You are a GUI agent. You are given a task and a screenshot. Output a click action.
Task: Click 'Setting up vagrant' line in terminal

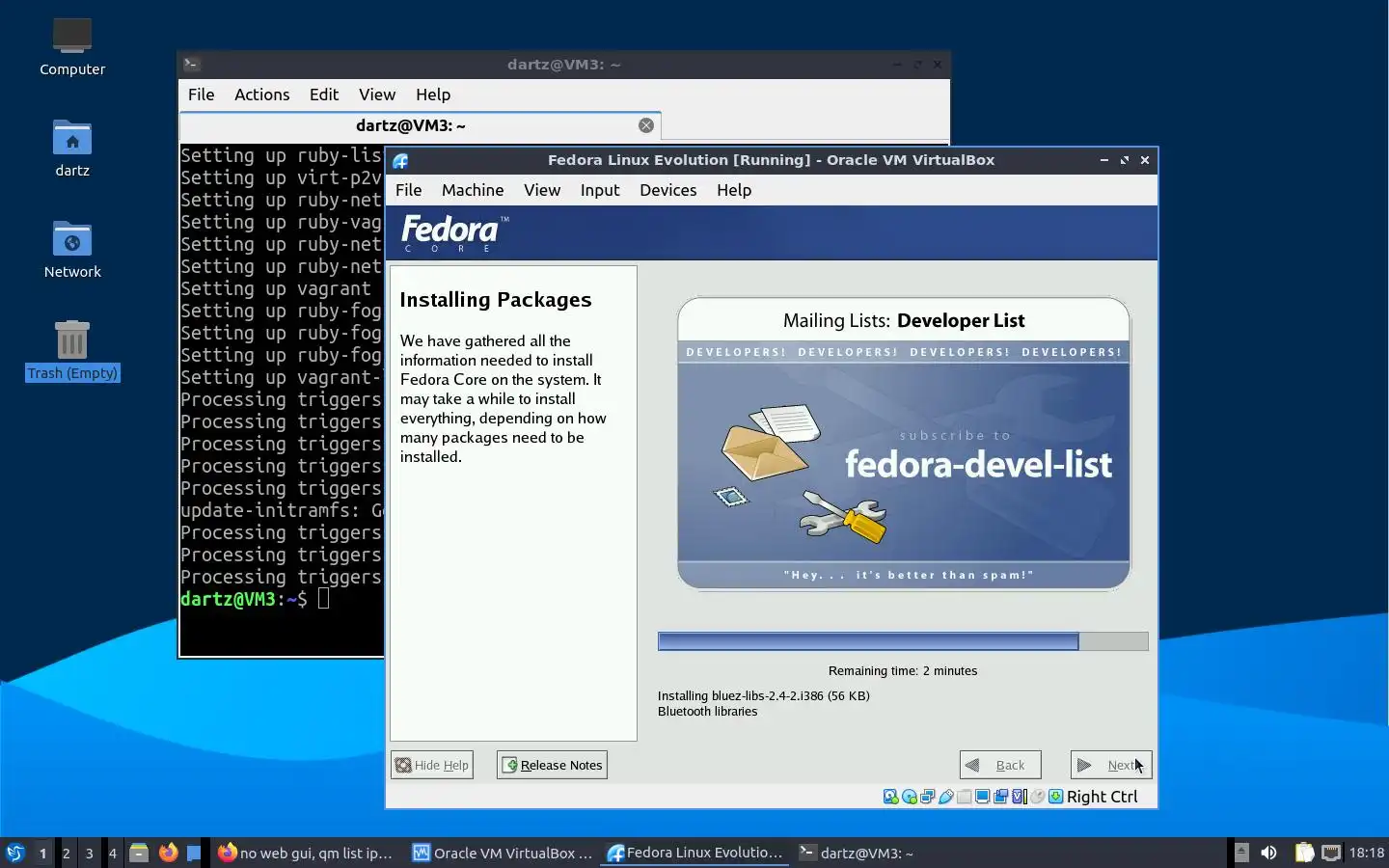[x=276, y=288]
